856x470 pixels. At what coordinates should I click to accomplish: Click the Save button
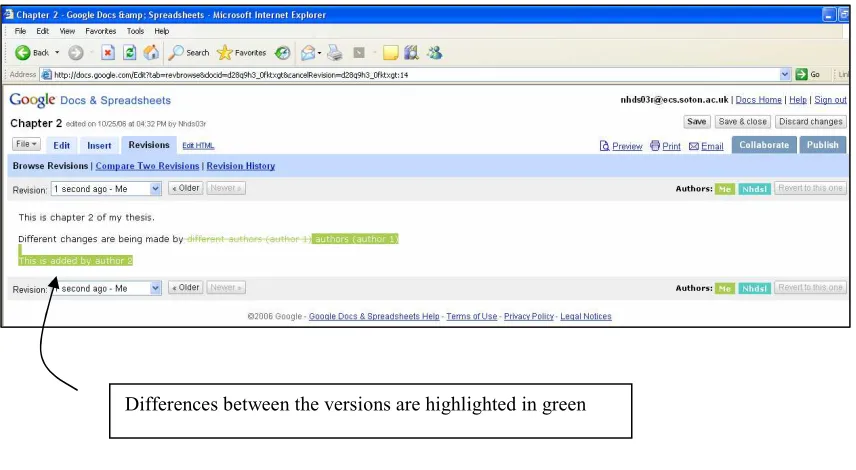(697, 122)
